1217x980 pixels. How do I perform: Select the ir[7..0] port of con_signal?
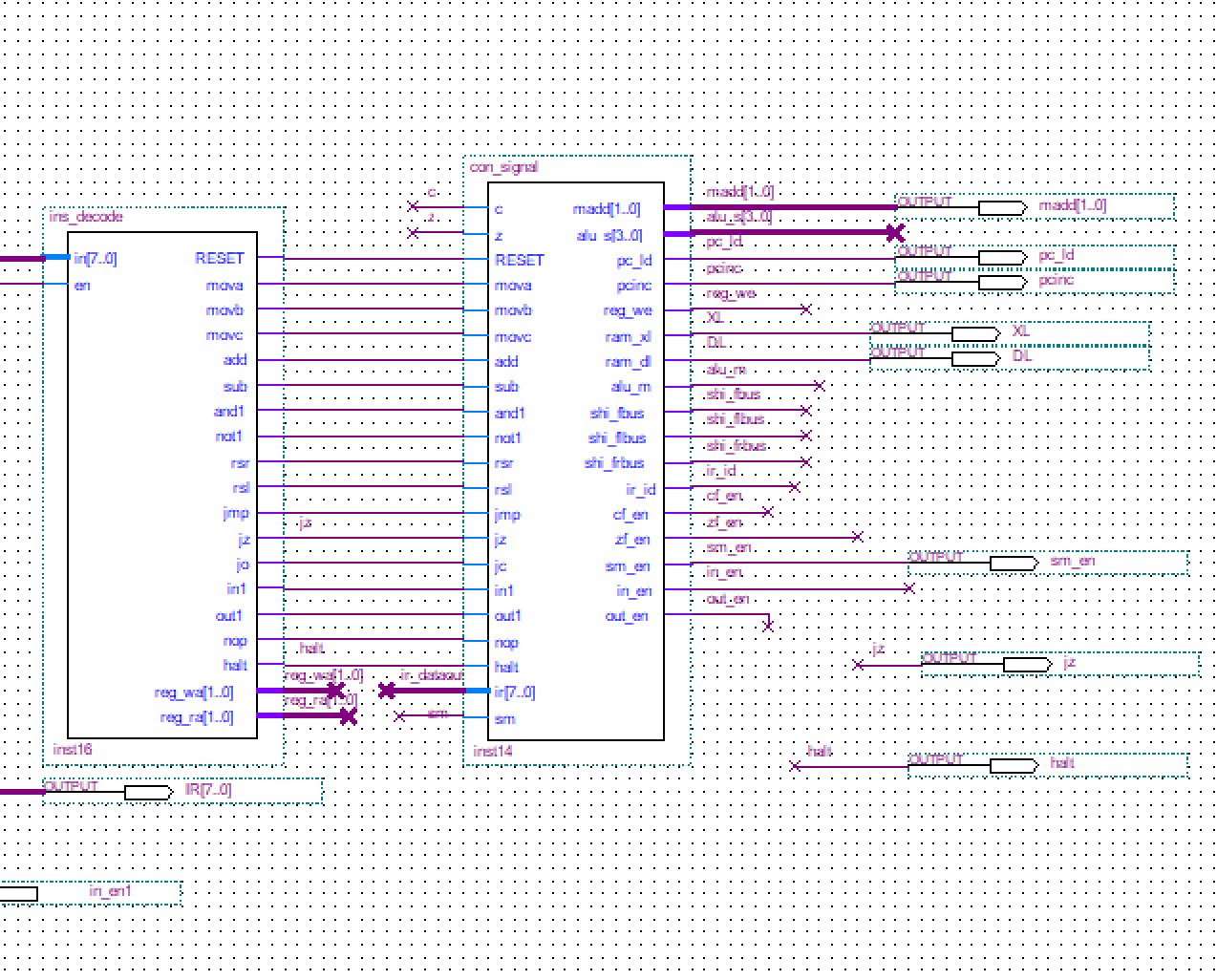click(514, 692)
